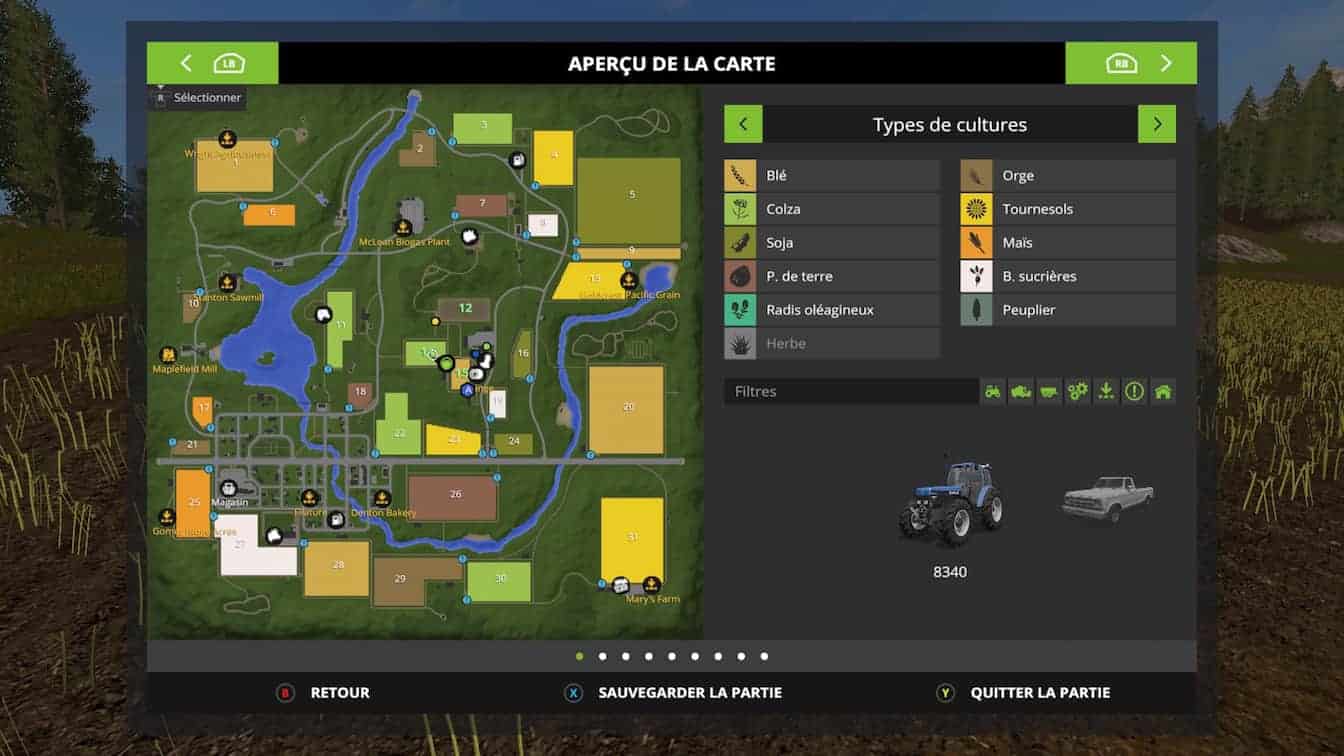Click Quitter la partie
This screenshot has width=1344, height=756.
1039,693
